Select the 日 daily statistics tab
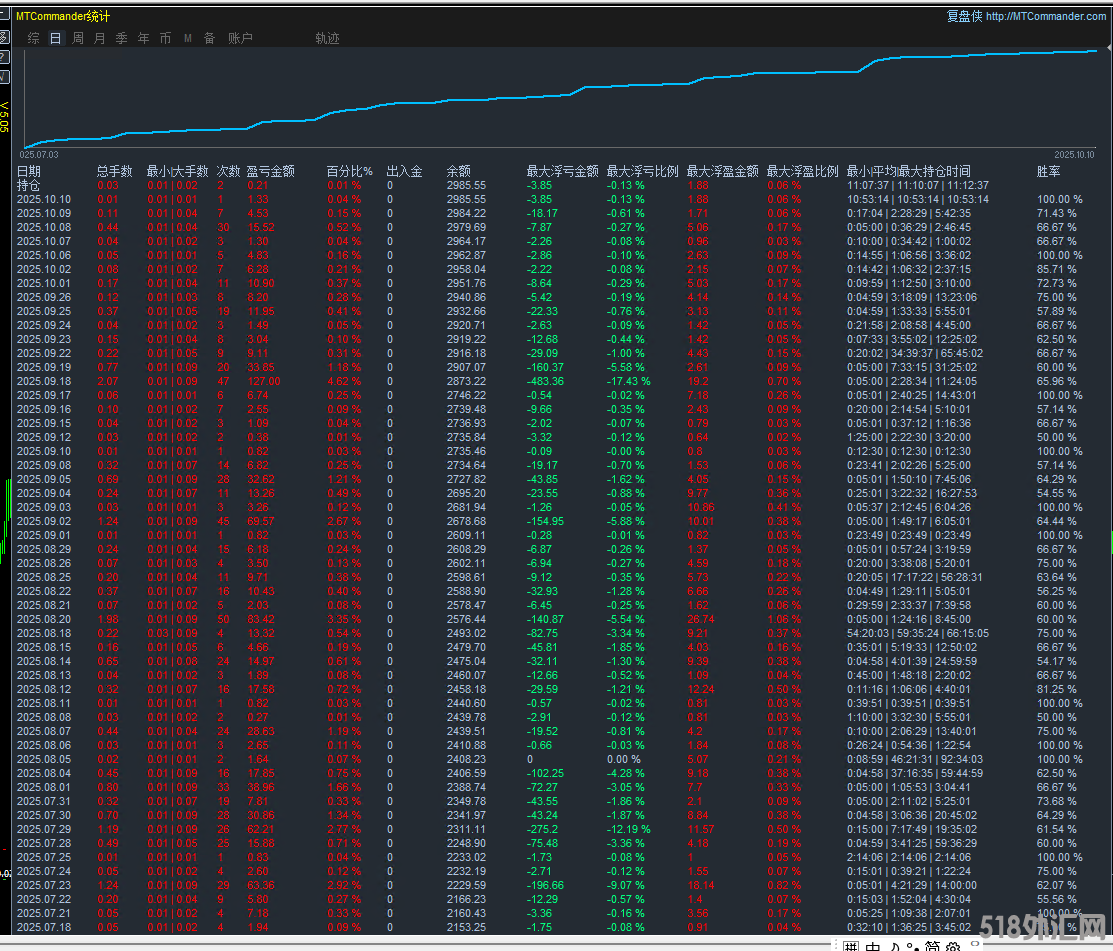Viewport: 1113px width, 951px height. point(56,38)
